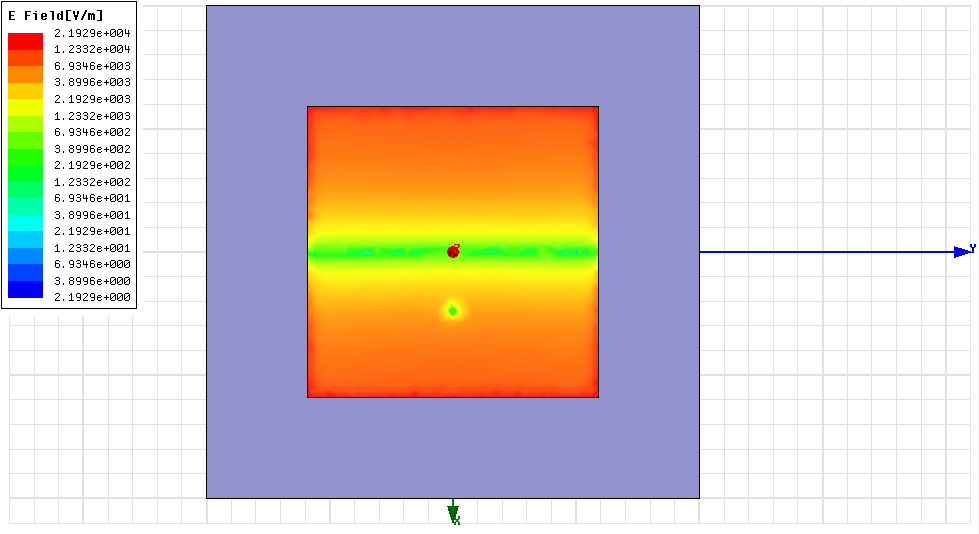Viewport: 979px width, 534px height.
Task: Click legend value 1.2332e+001
Action: (x=92, y=249)
